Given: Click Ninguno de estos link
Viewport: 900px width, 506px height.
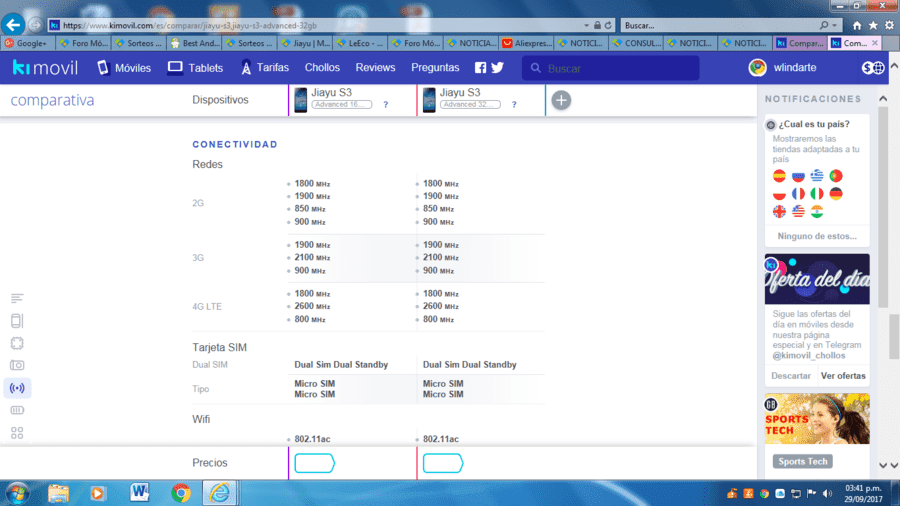Looking at the screenshot, I should point(817,236).
